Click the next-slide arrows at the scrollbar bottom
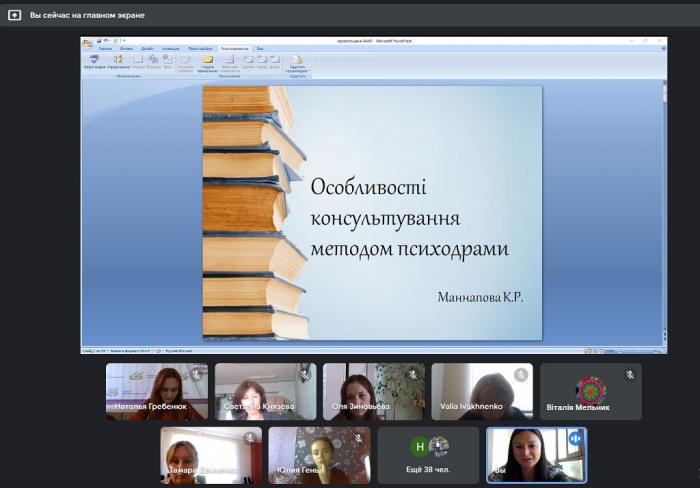 pyautogui.click(x=665, y=339)
